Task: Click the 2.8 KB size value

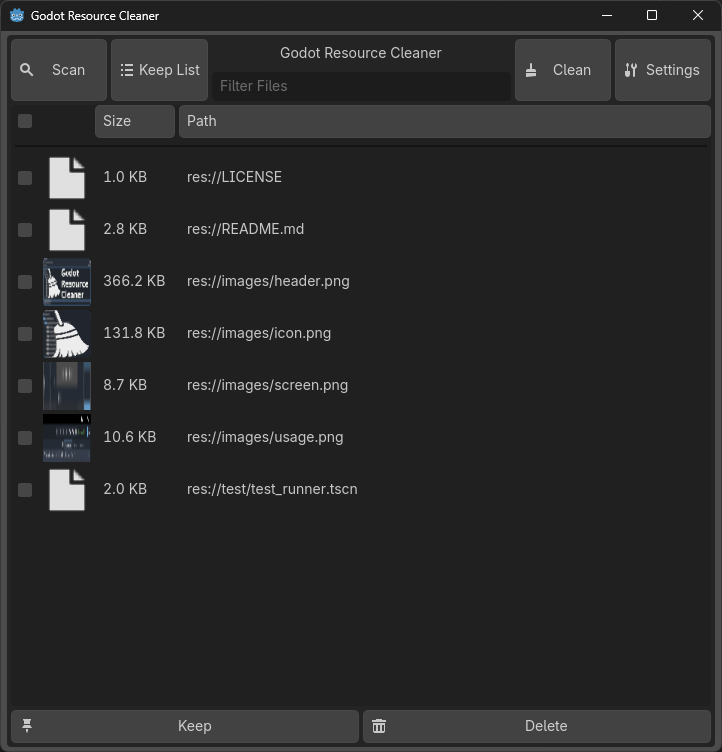Action: 125,228
